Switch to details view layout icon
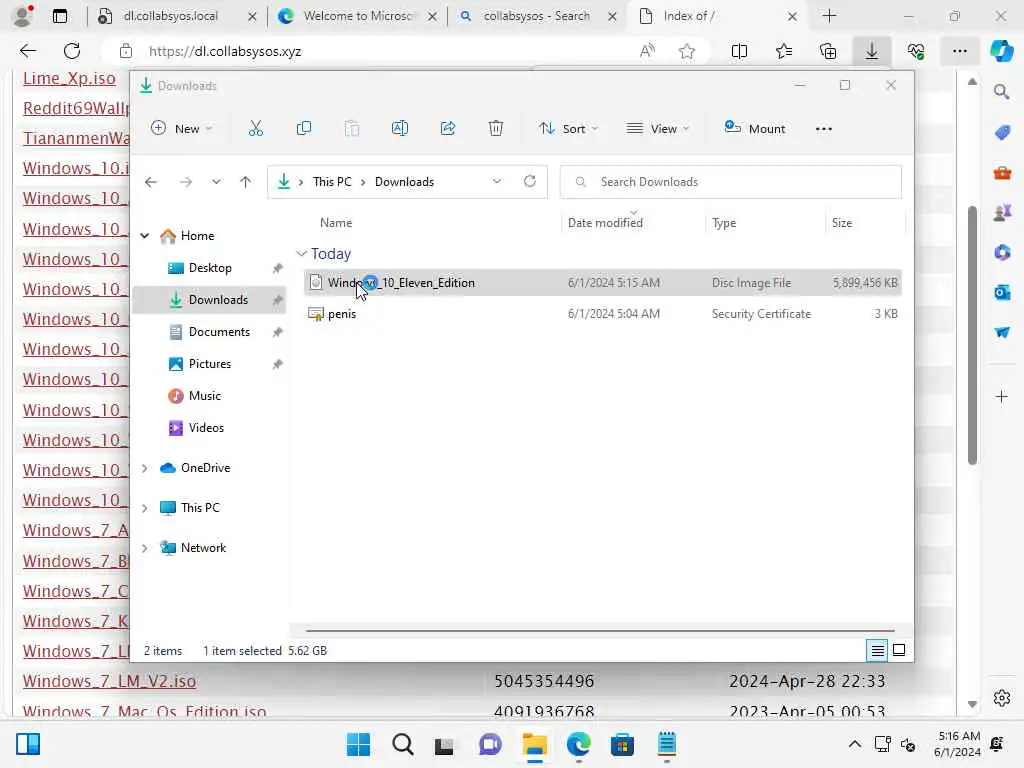 pos(877,650)
